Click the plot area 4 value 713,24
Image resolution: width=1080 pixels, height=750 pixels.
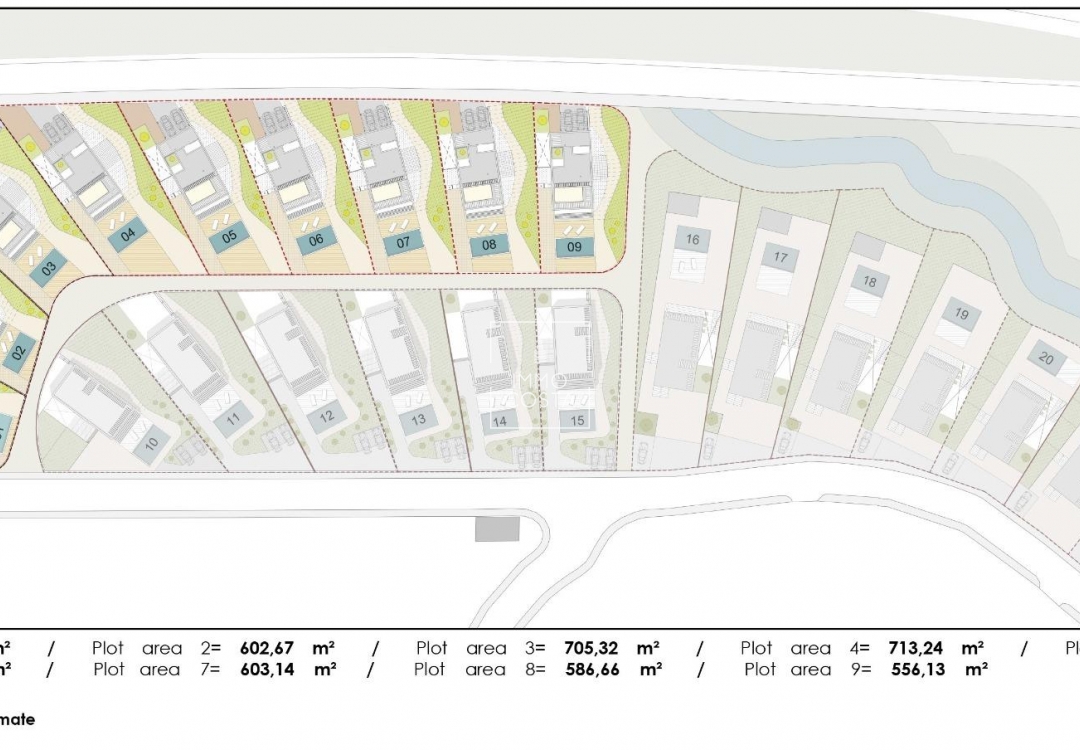click(x=916, y=648)
